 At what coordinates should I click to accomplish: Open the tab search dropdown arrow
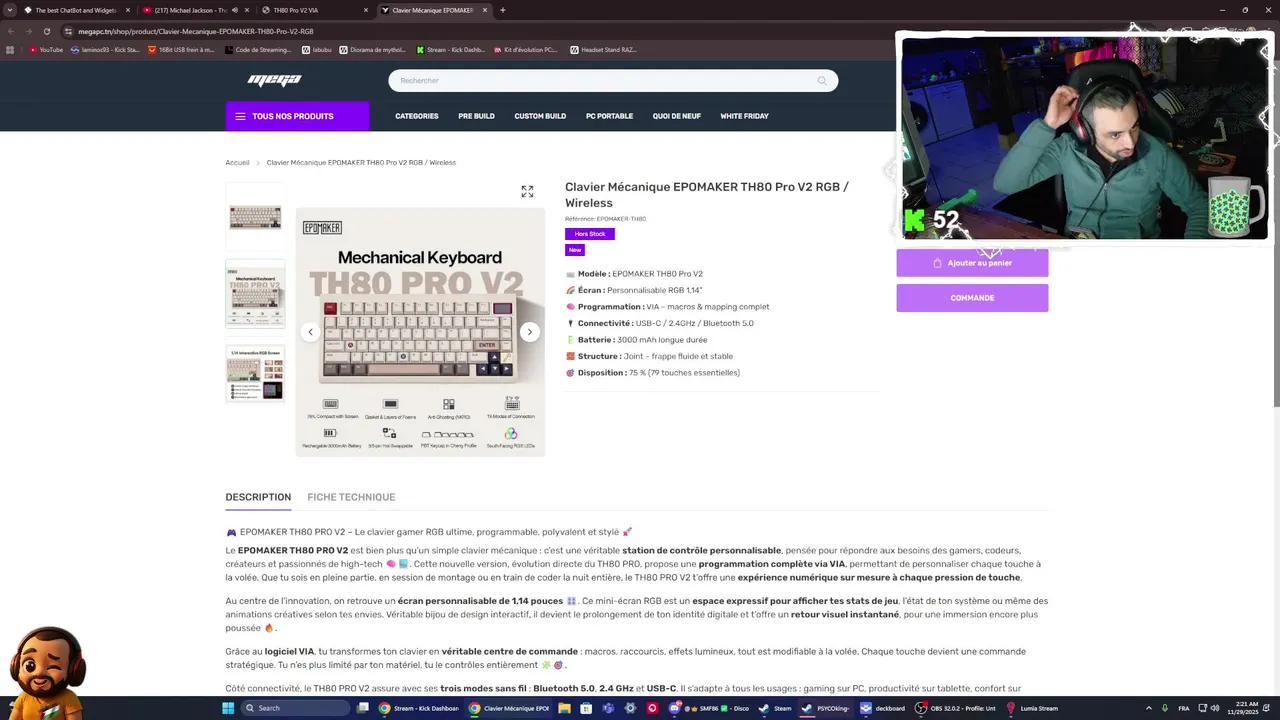[x=9, y=10]
